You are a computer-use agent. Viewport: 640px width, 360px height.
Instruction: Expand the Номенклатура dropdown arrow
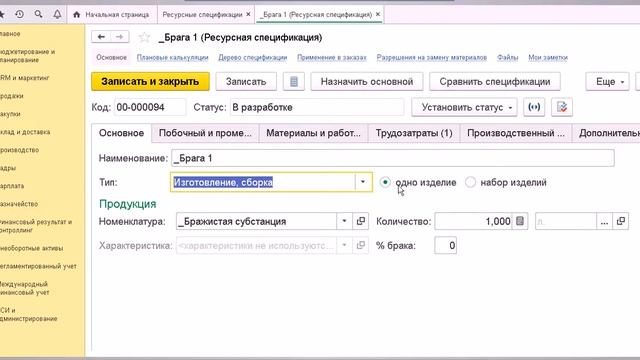pos(344,221)
